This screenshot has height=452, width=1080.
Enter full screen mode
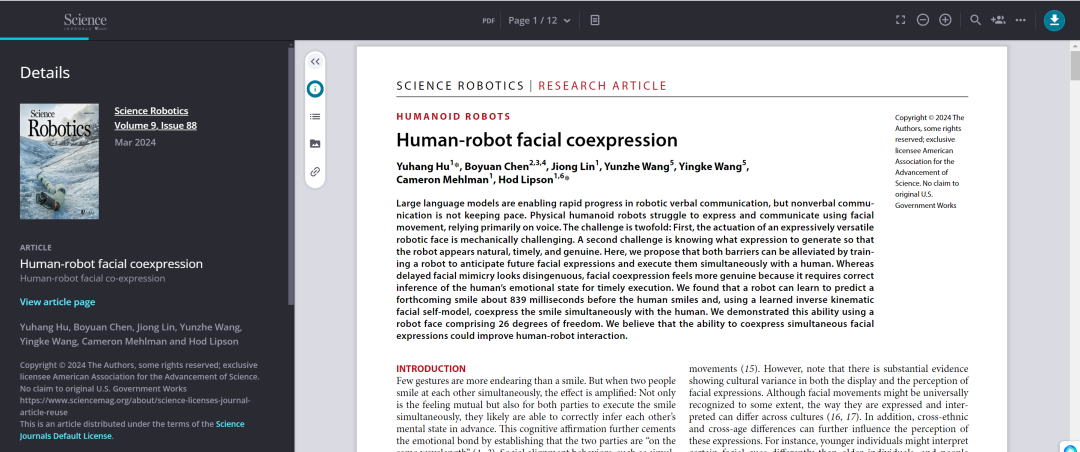[x=900, y=20]
